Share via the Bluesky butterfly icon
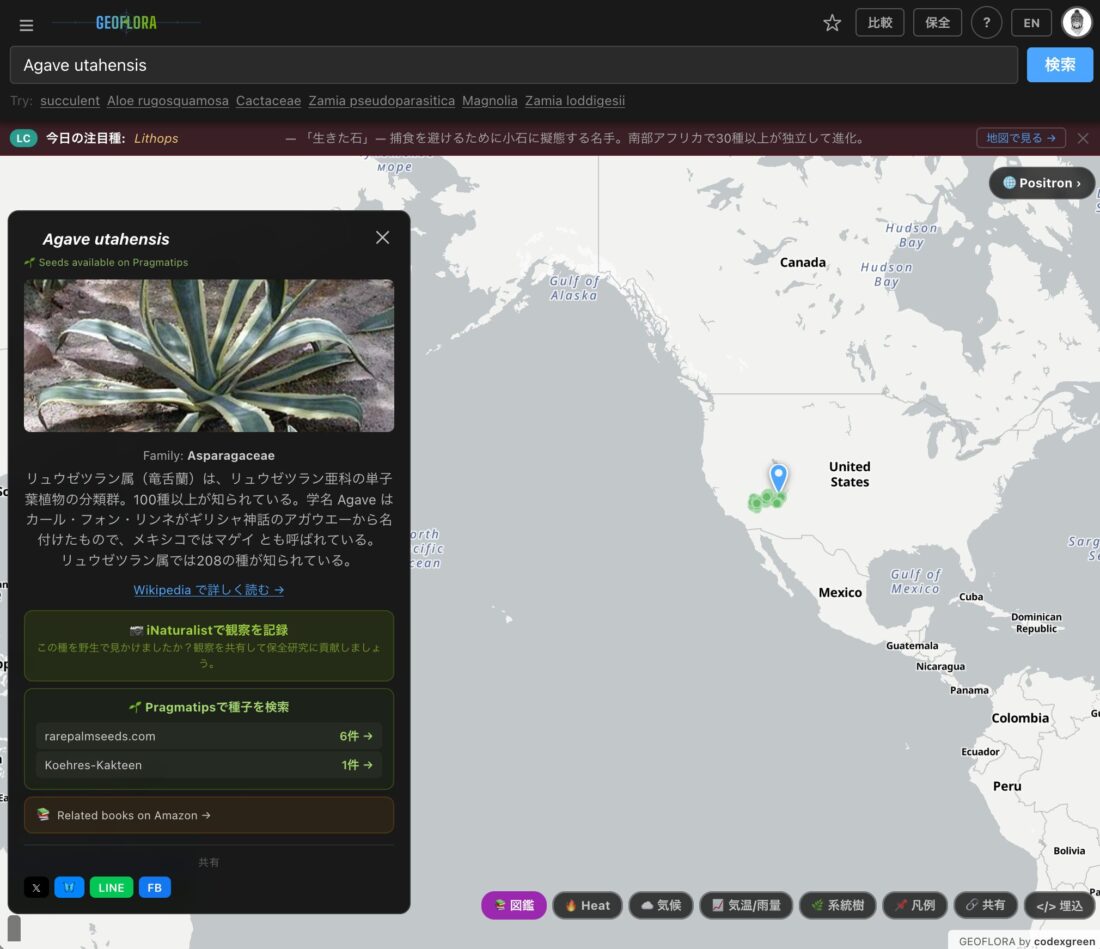Screen dimensions: 1100x949 (x=69, y=887)
